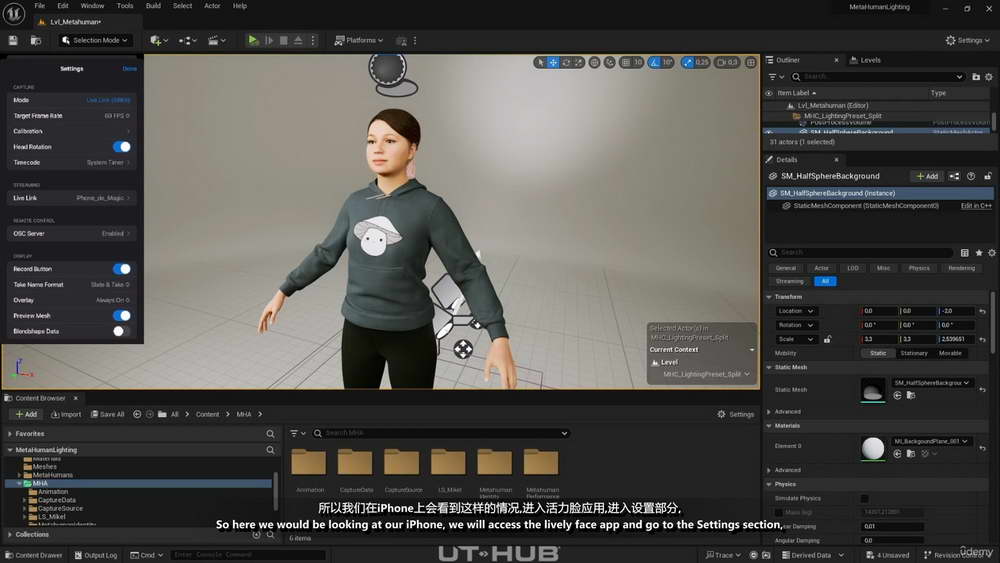Click the Browse content folder toolbar icon
1000x563 pixels.
coord(36,40)
